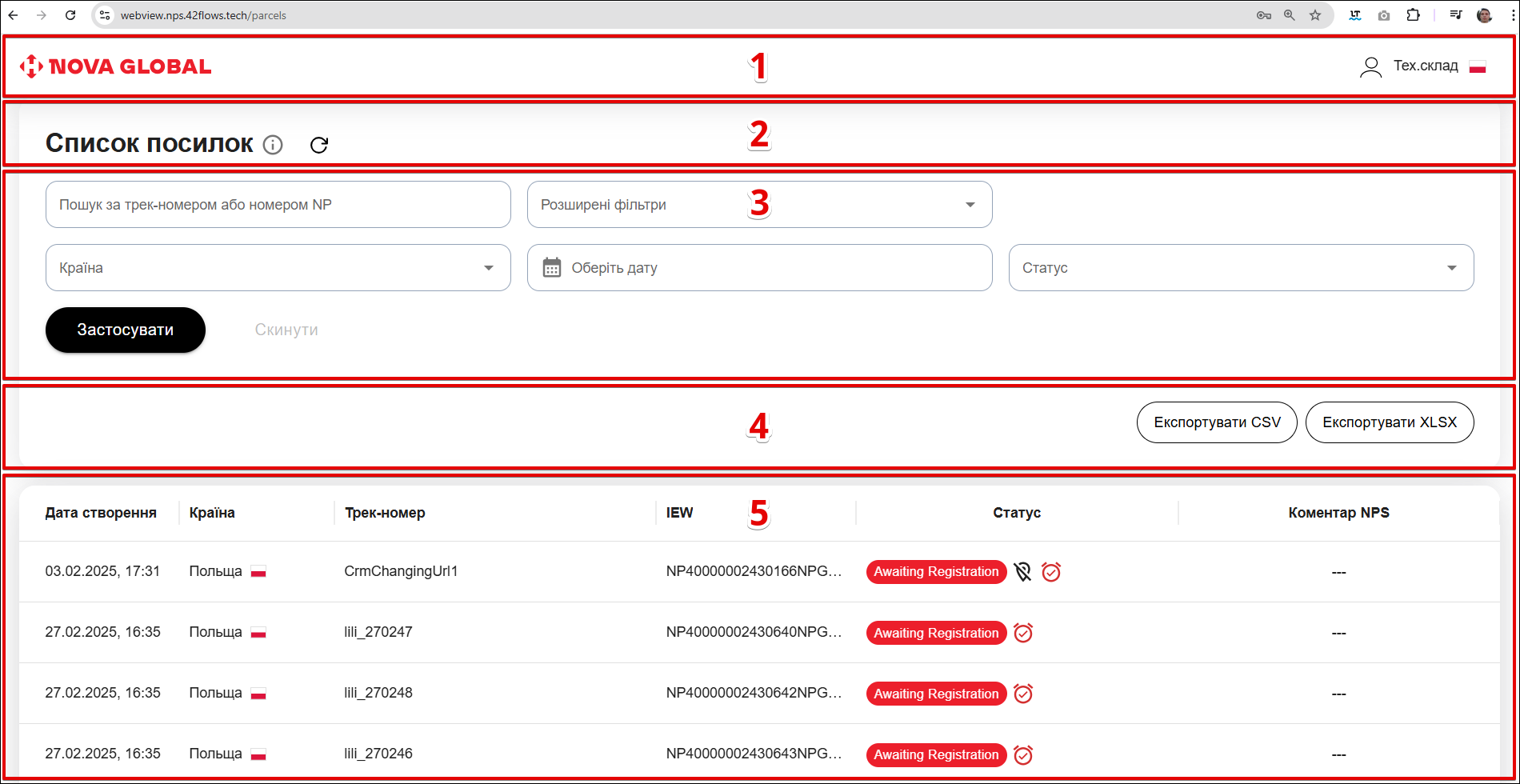The height and width of the screenshot is (784, 1520).
Task: Click the Дата створення column header
Action: coord(101,513)
